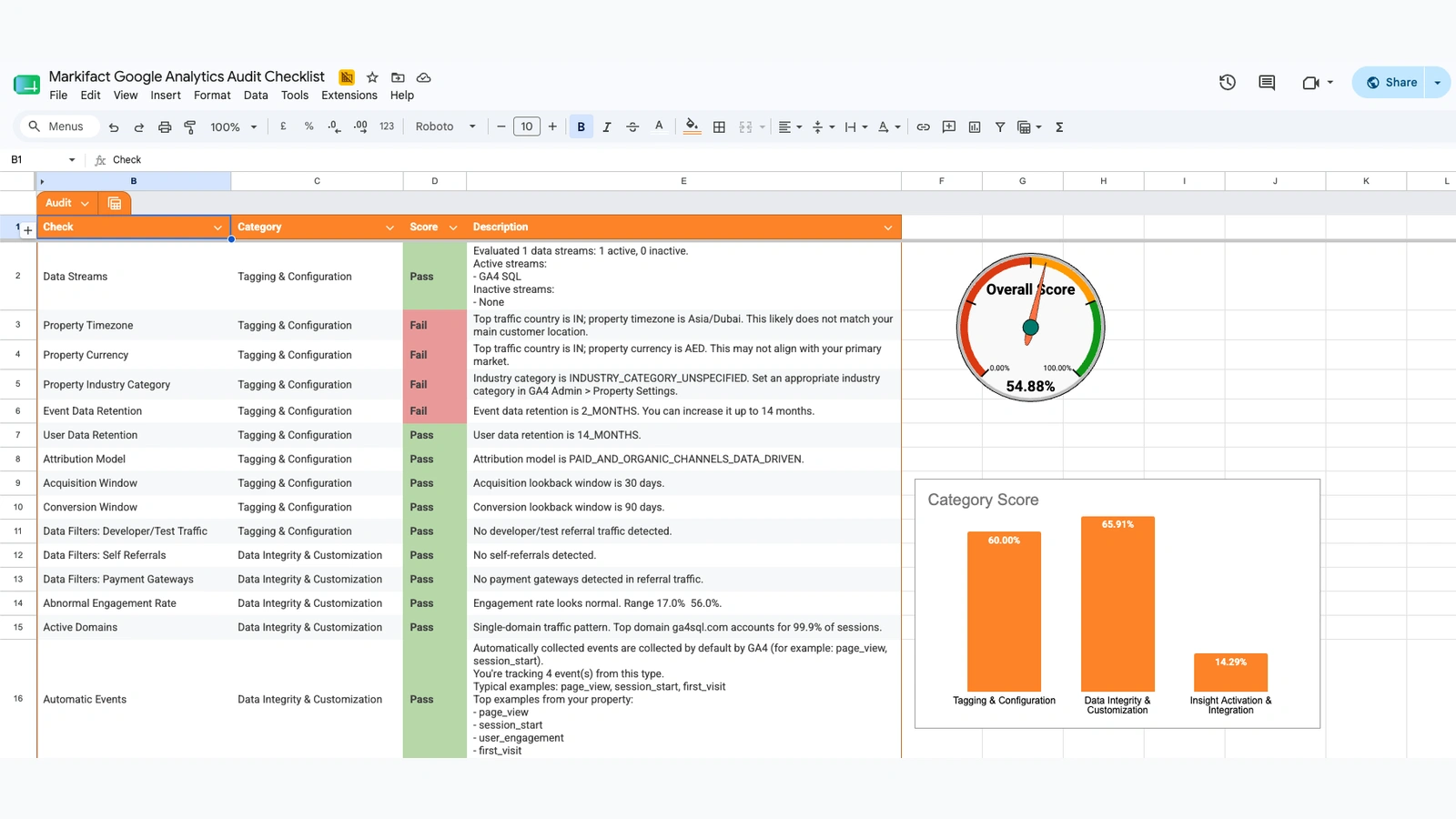Screen dimensions: 1456x819
Task: Open the 100% zoom dropdown
Action: pos(233,127)
